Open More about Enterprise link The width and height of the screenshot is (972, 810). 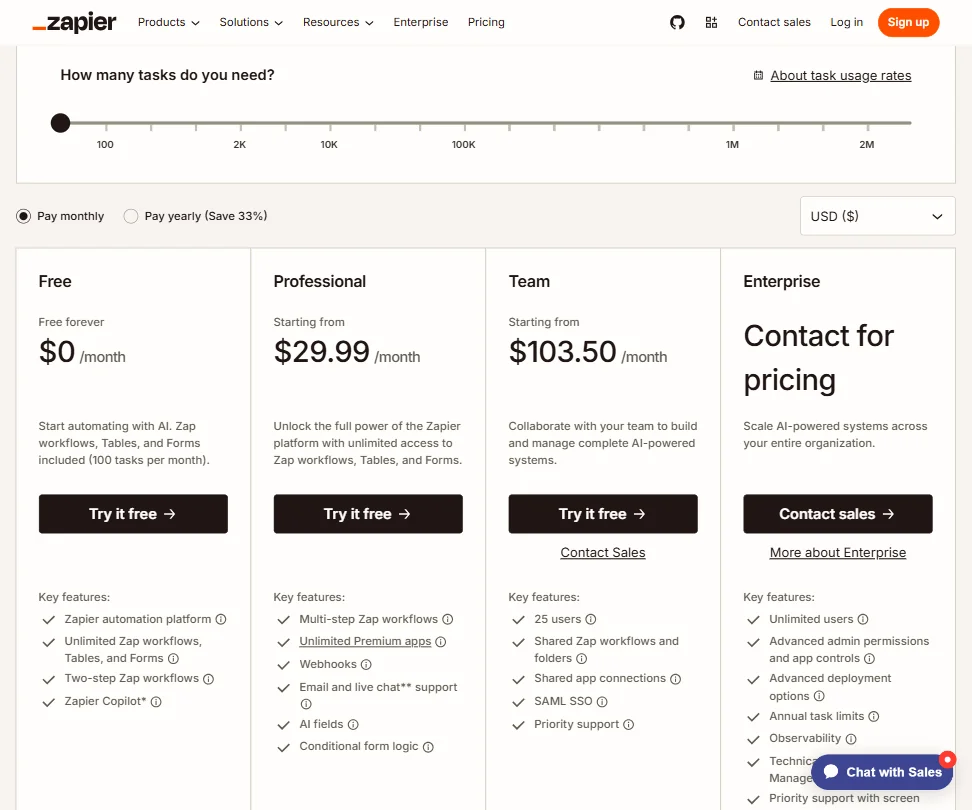pos(837,552)
